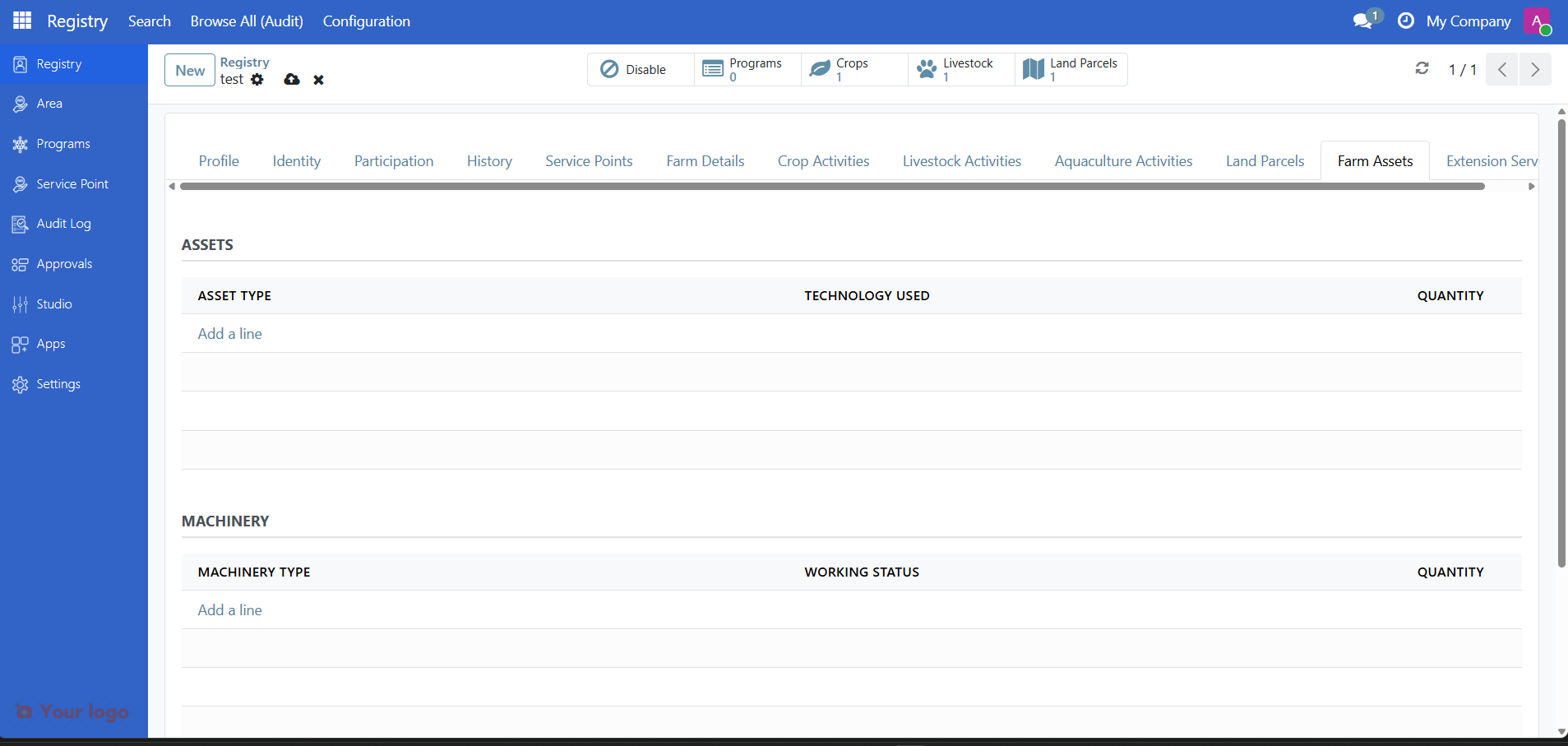Click the Apps sidebar icon
Viewport: 1568px width, 746px height.
point(21,344)
